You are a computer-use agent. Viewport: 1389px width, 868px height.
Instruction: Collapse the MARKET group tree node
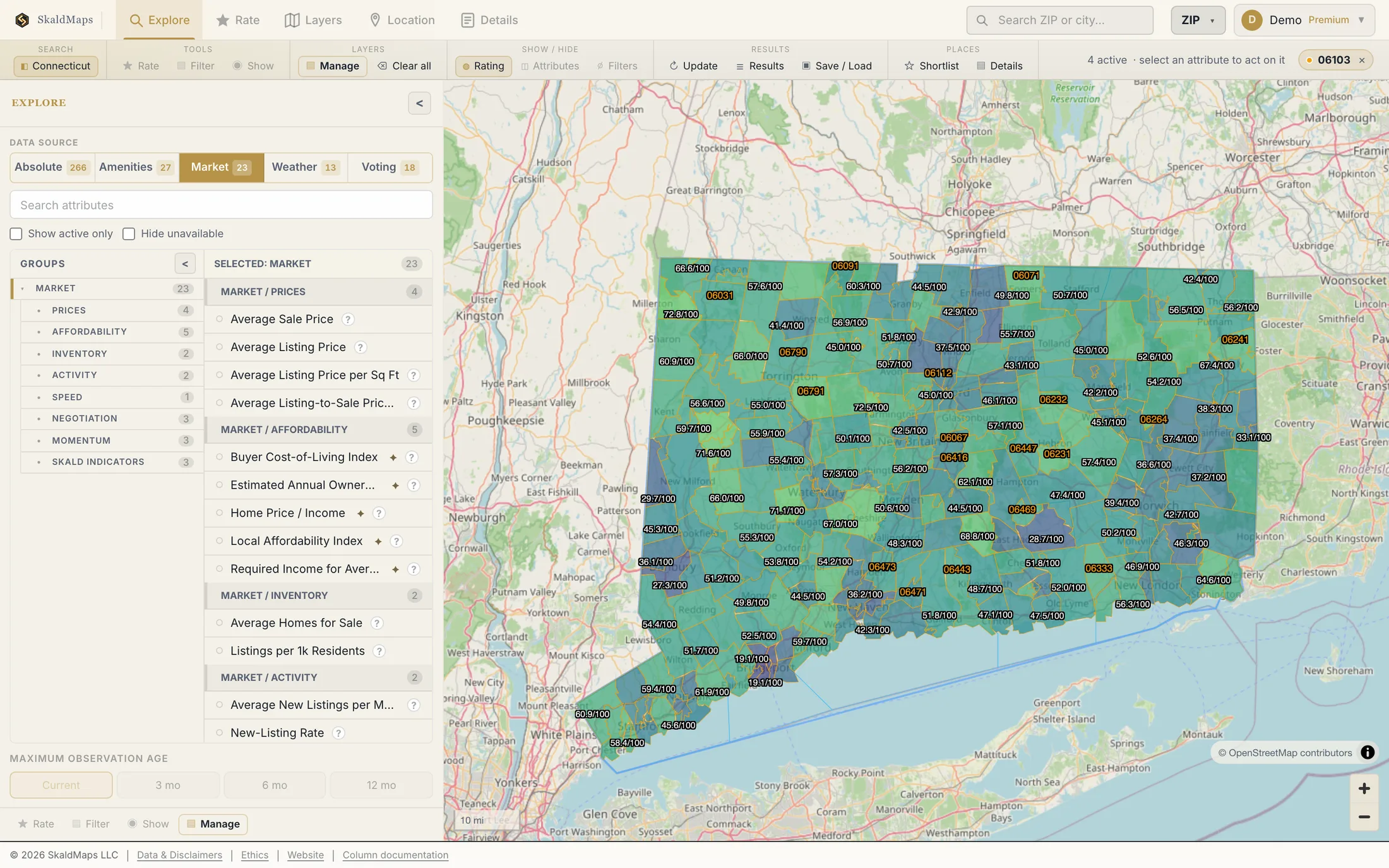[23, 288]
